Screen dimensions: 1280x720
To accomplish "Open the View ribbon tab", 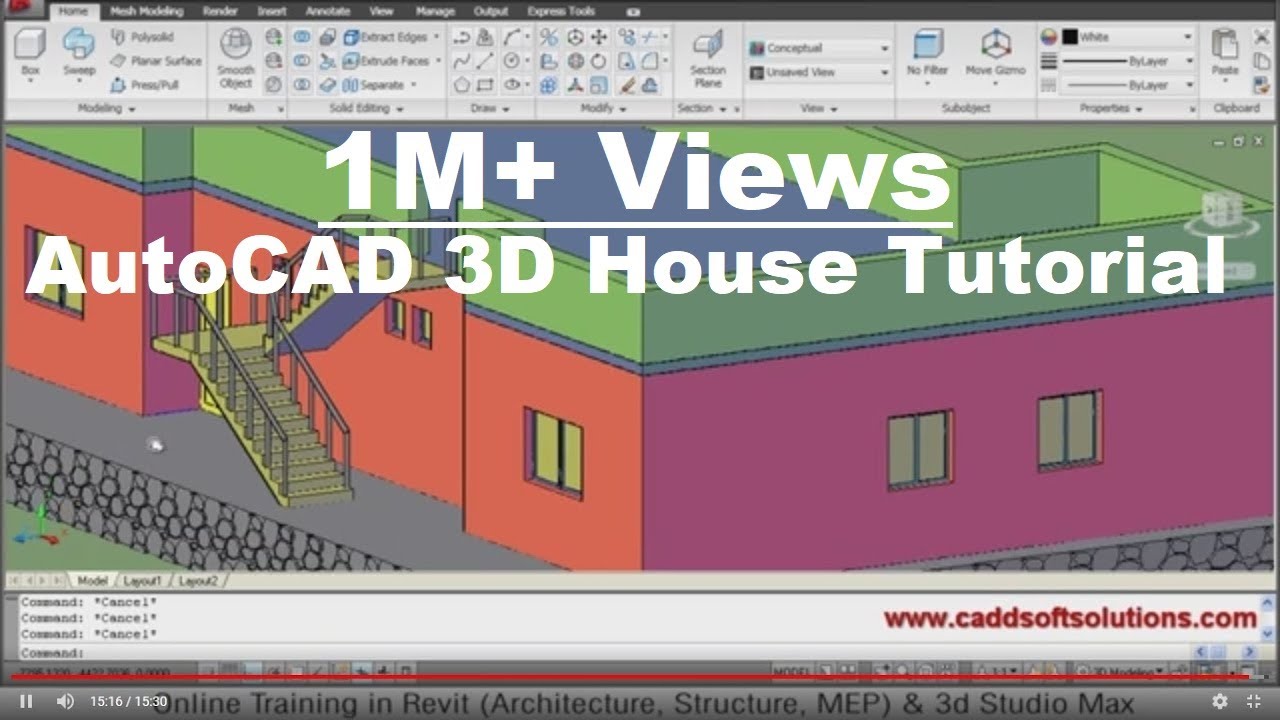I will [381, 11].
